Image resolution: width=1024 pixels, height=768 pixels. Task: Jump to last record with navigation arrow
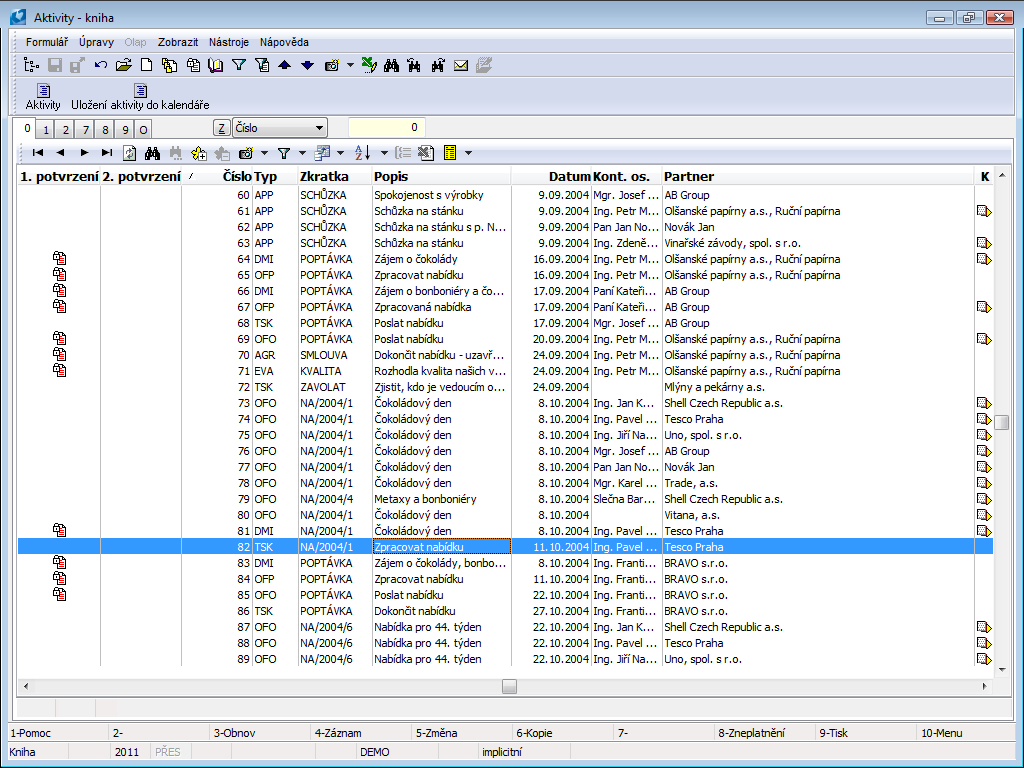coord(107,153)
